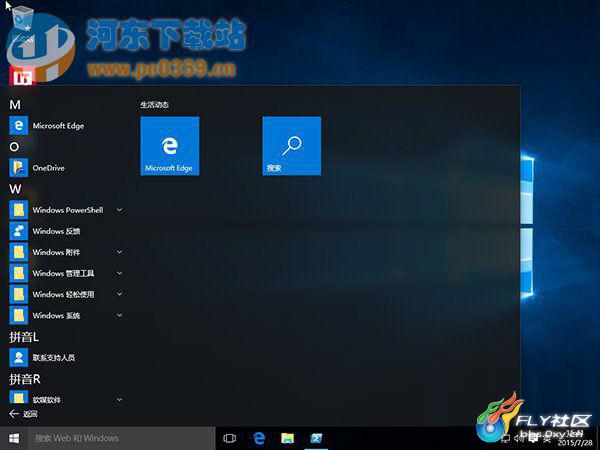
Task: Select the active app icon right of File Explorer
Action: 316,438
